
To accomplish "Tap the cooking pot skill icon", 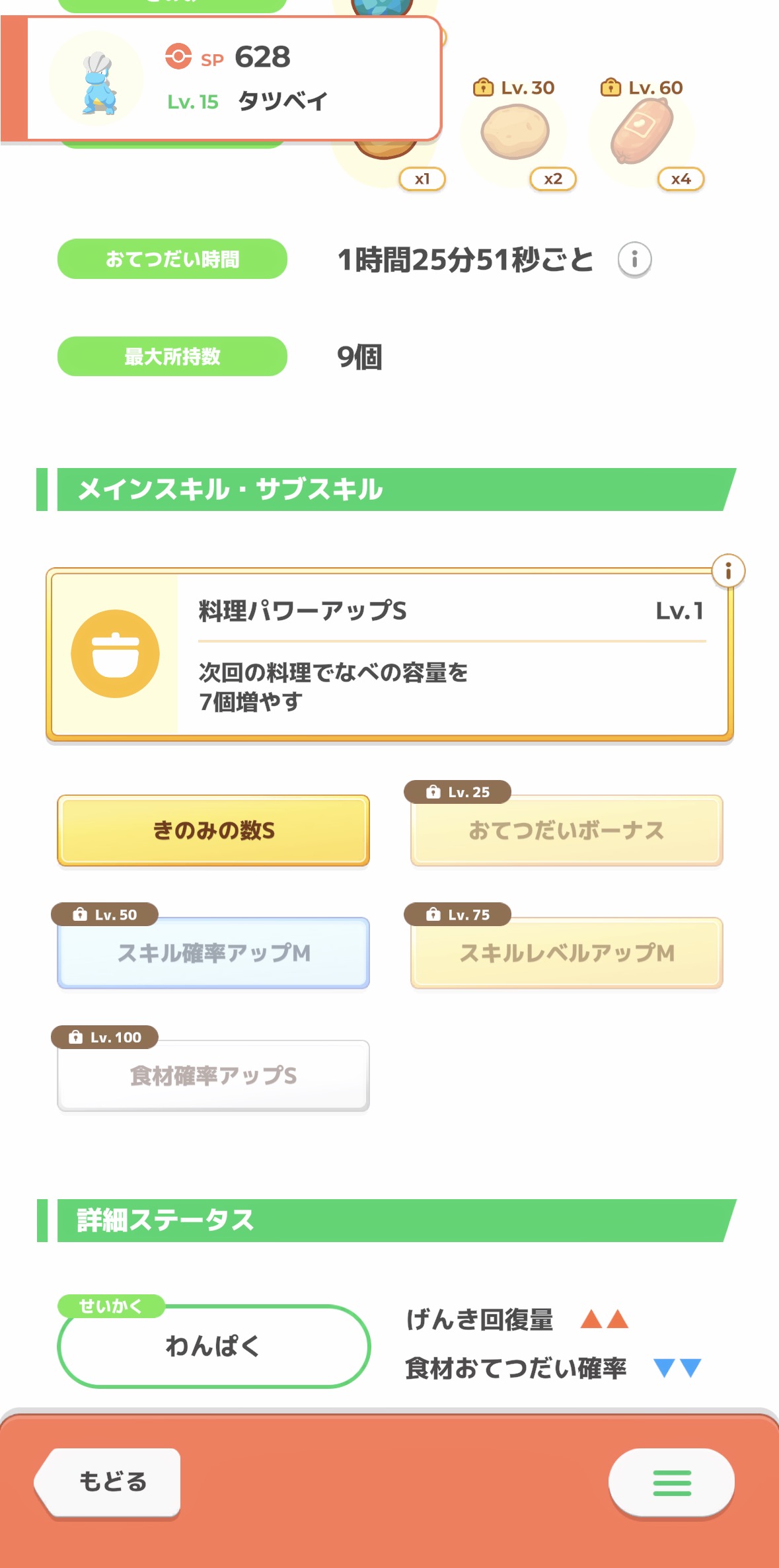I will tap(116, 653).
